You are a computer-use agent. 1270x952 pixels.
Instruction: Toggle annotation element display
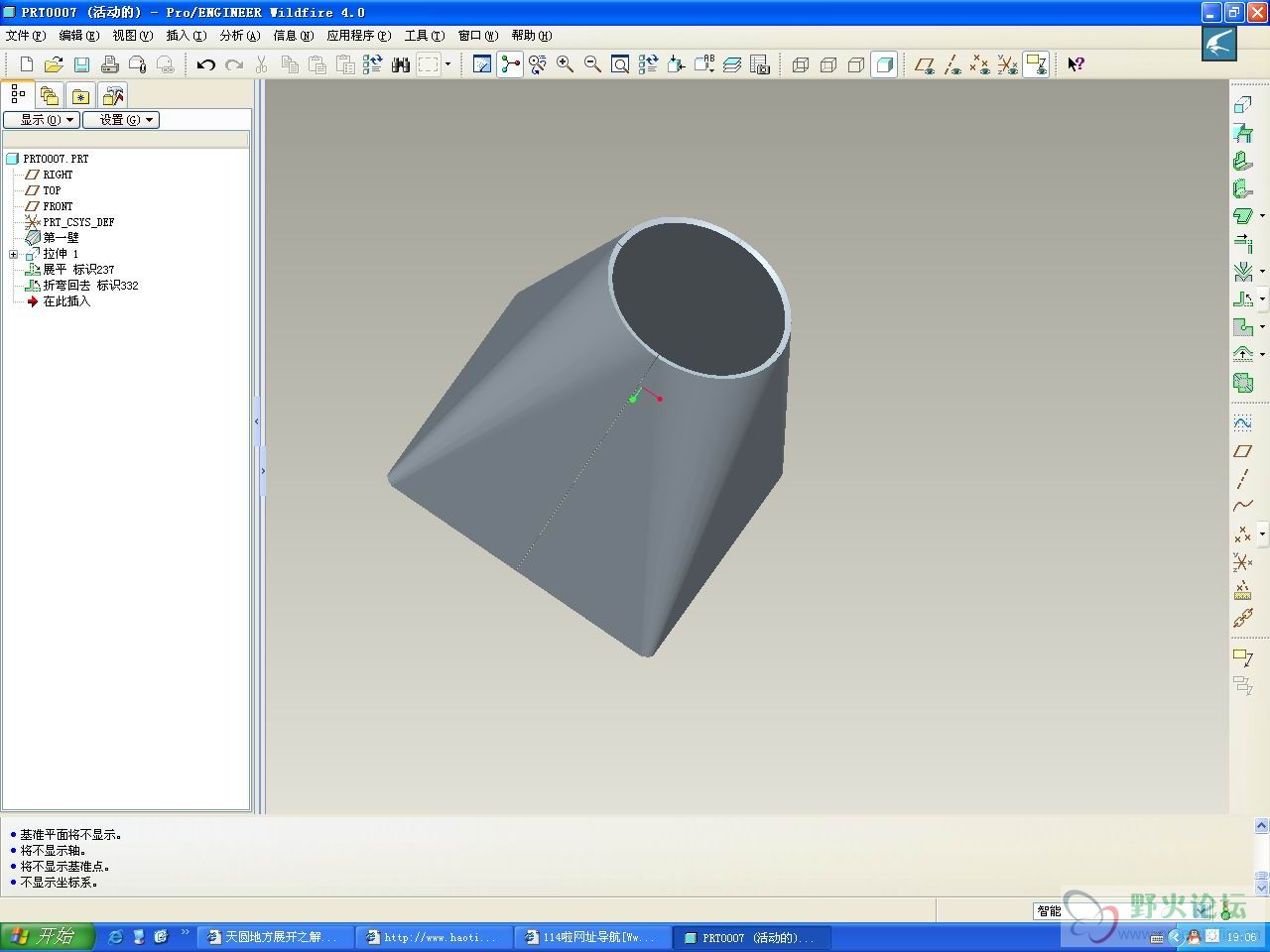coord(1036,64)
